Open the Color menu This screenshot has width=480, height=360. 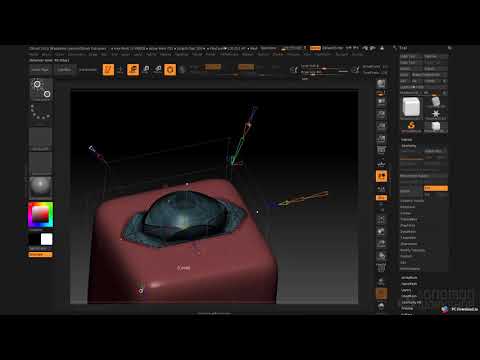(60, 54)
